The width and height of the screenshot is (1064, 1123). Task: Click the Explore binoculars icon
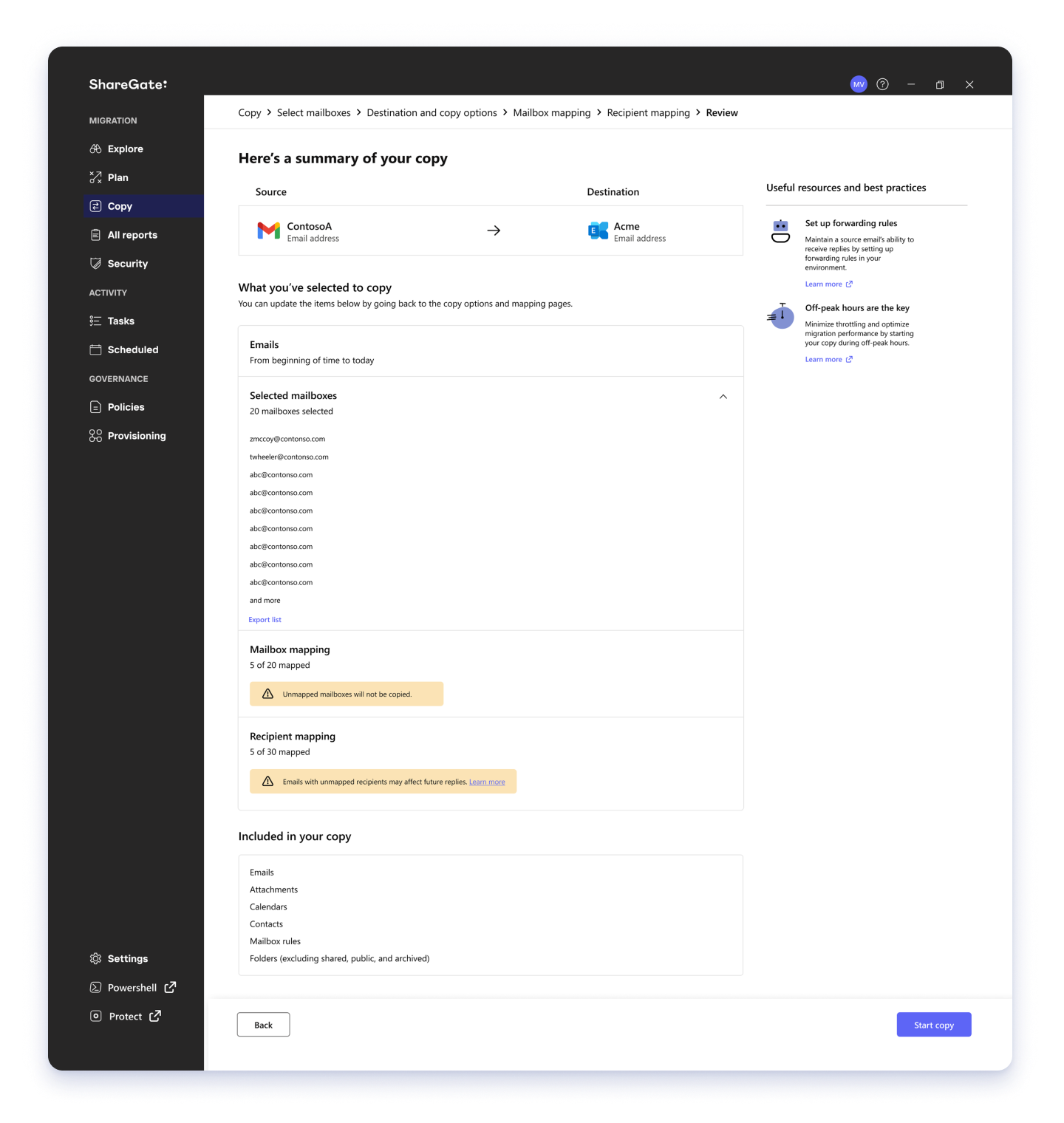coord(95,149)
